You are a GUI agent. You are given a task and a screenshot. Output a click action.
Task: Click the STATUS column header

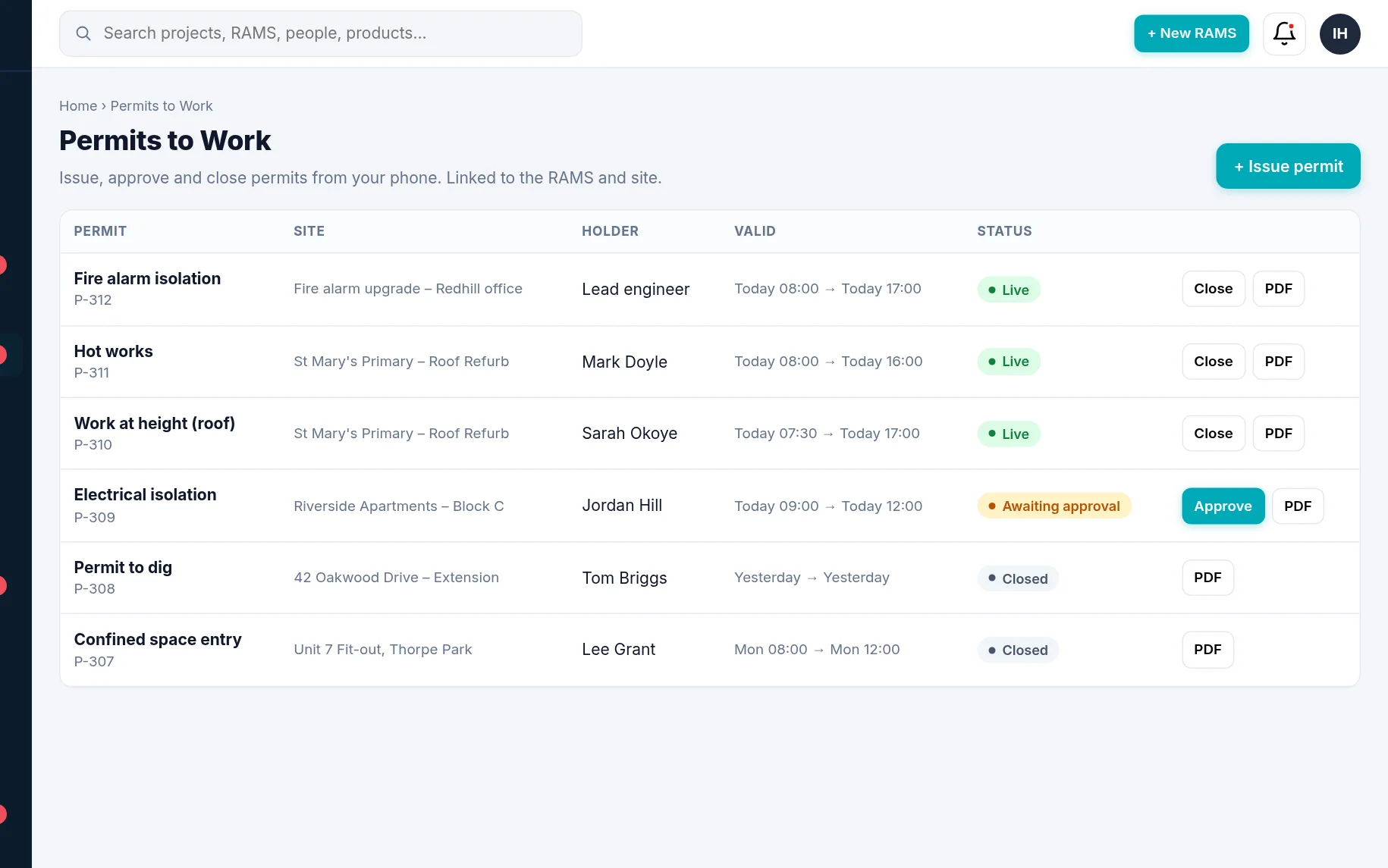point(1004,231)
